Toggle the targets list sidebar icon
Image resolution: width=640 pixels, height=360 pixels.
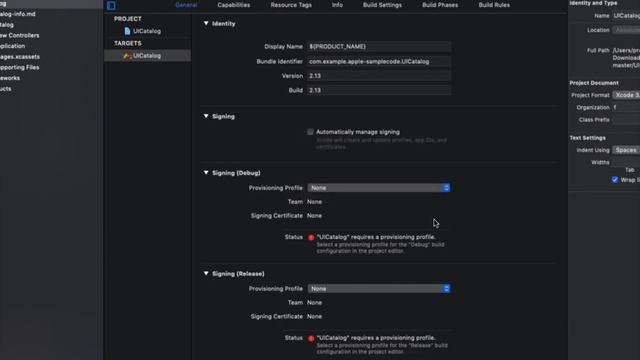111,5
